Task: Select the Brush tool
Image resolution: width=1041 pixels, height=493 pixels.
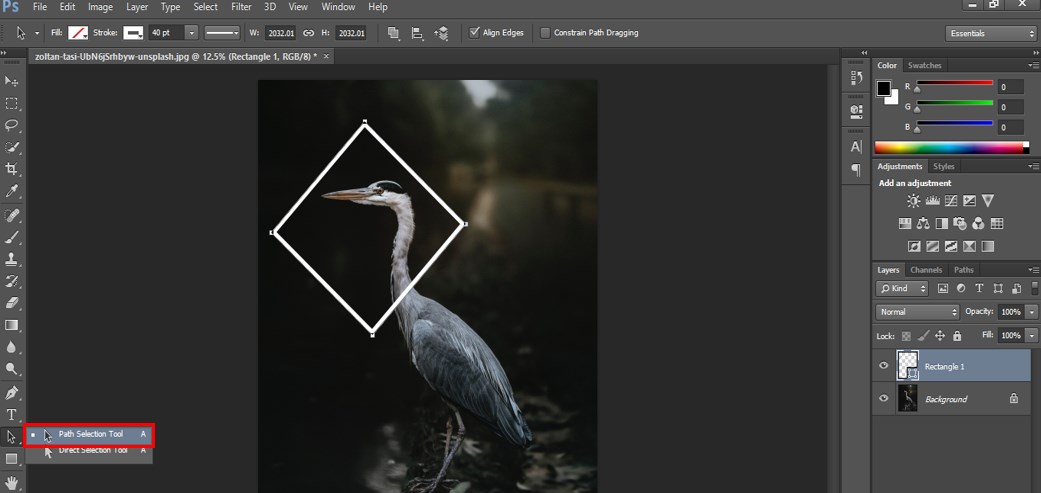Action: pos(11,237)
